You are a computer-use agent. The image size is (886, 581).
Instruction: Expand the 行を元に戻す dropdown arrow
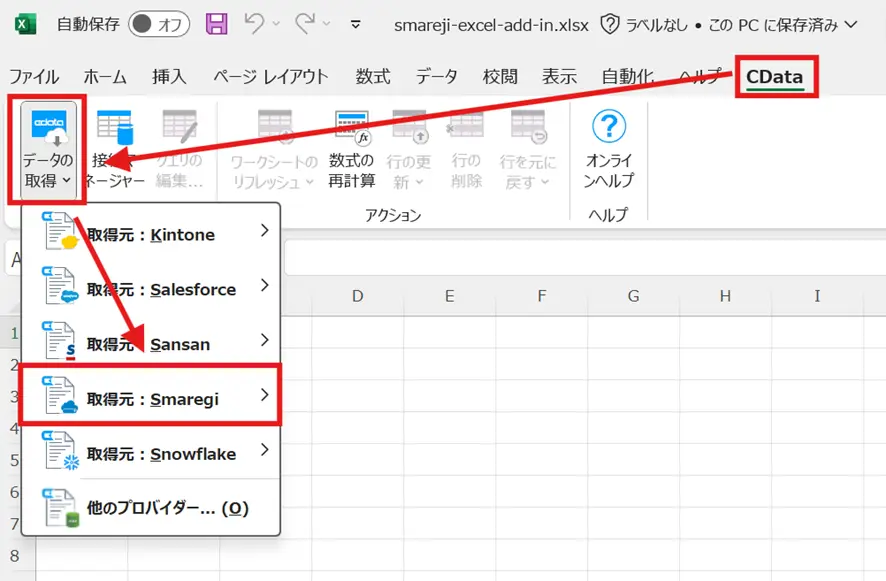tap(545, 182)
